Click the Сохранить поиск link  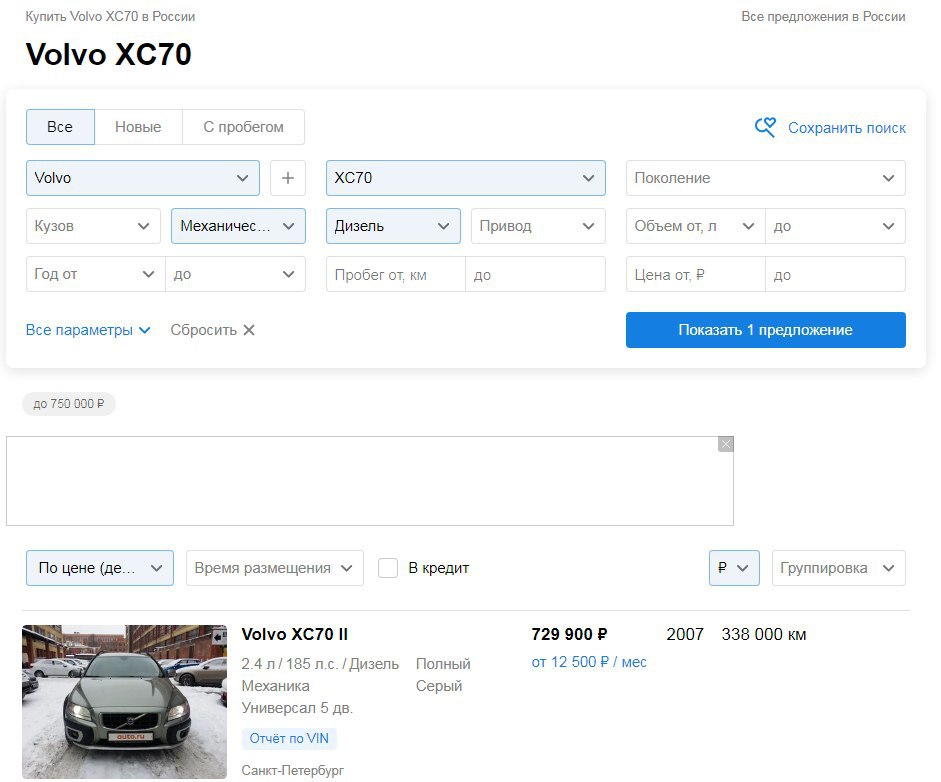[847, 128]
